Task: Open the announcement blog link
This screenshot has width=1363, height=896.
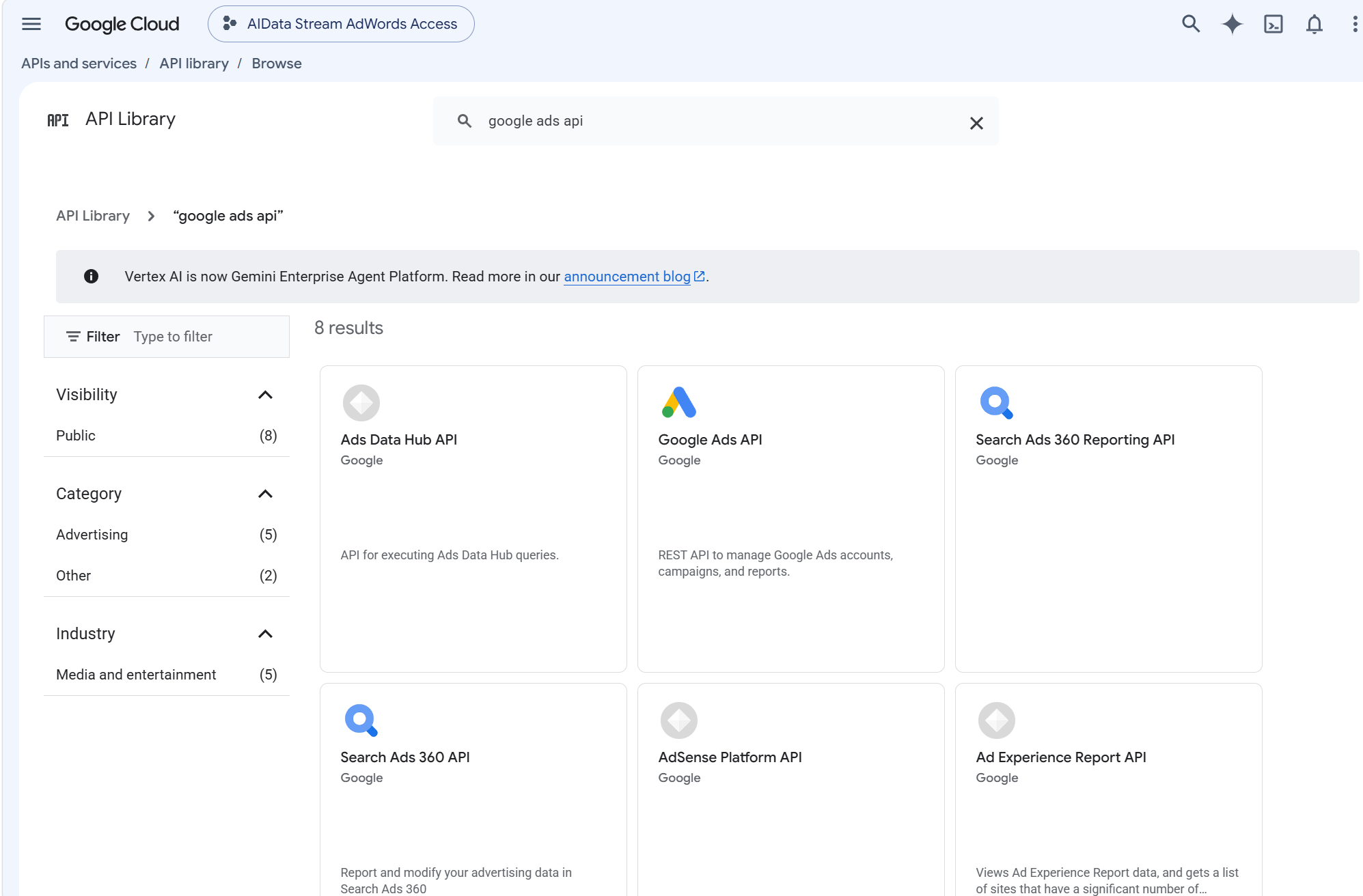Action: 627,277
